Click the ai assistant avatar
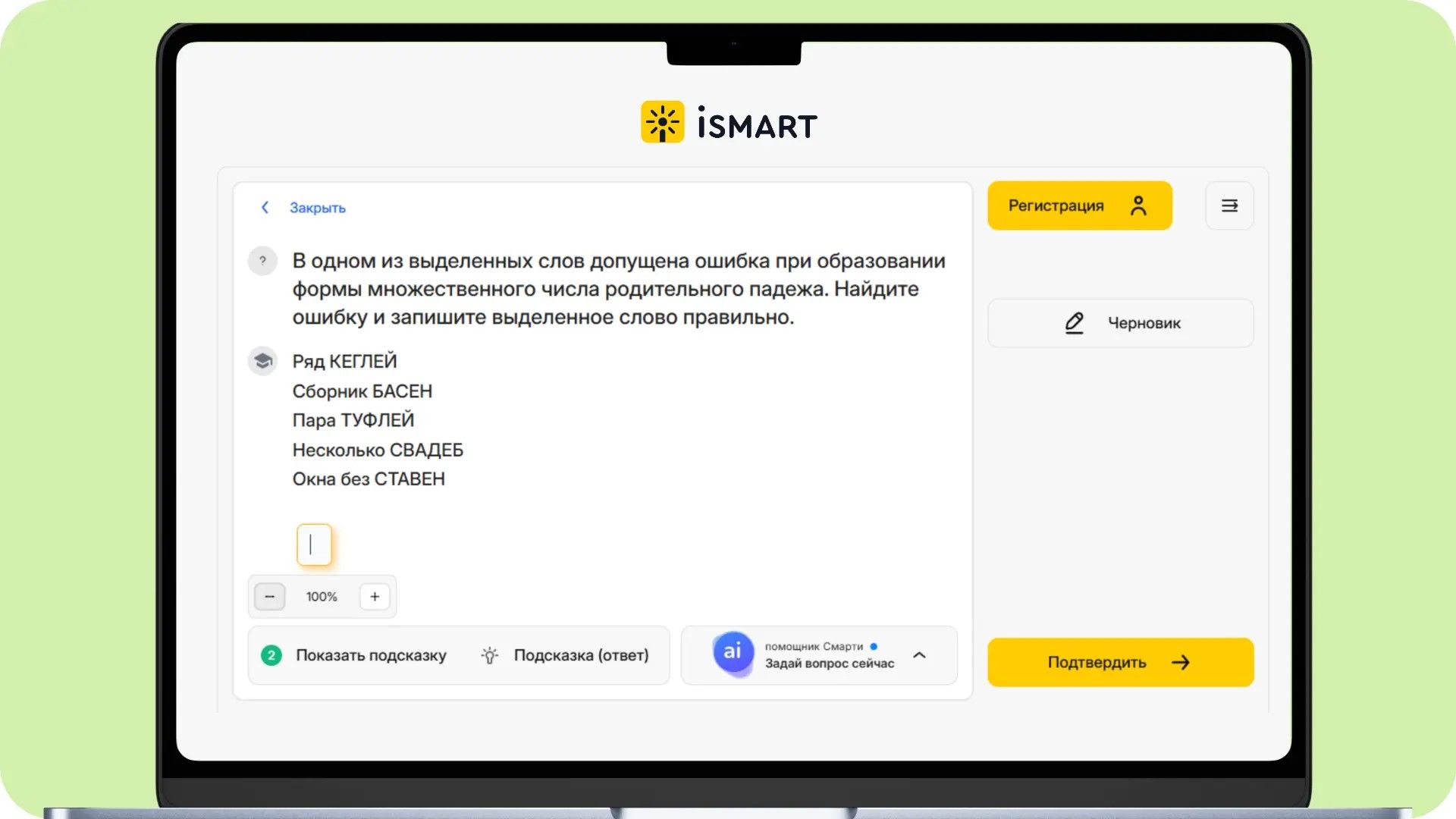The height and width of the screenshot is (819, 1456). coord(733,652)
